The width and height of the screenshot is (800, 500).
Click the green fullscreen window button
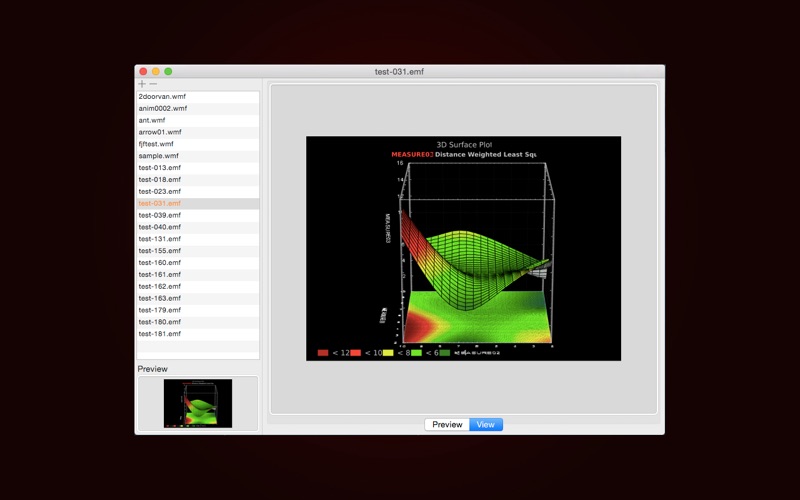[x=168, y=71]
